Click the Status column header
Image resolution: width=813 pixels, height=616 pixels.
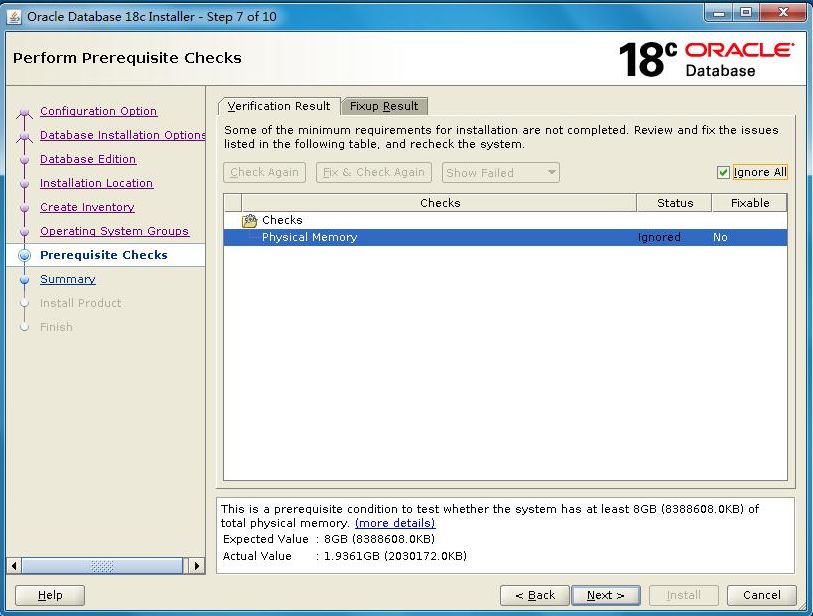click(x=675, y=203)
